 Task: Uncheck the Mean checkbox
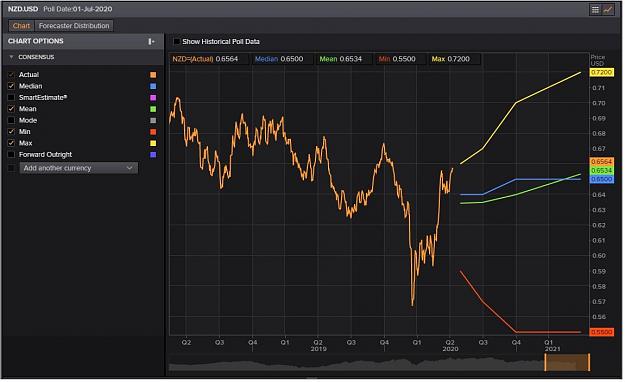(x=12, y=108)
